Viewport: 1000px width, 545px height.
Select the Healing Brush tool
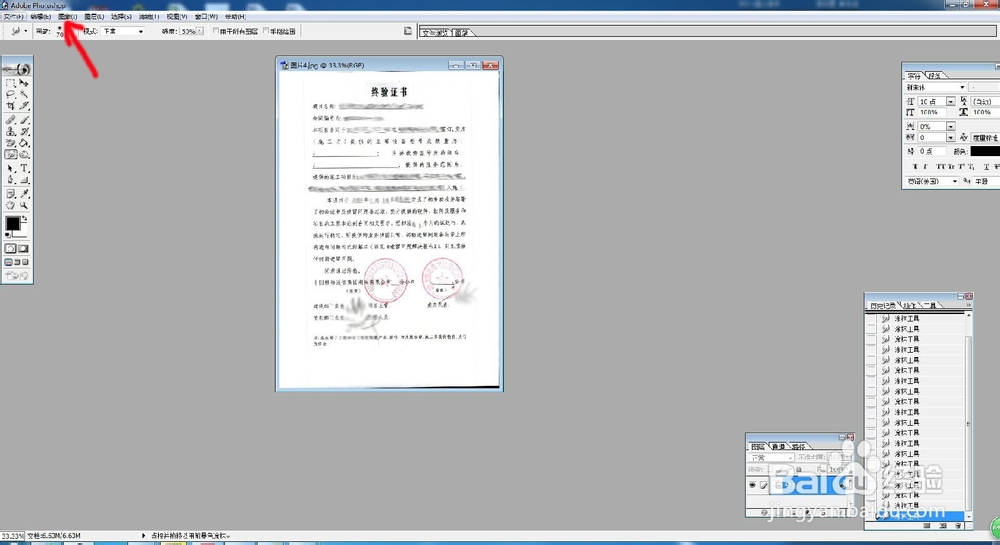[10, 120]
